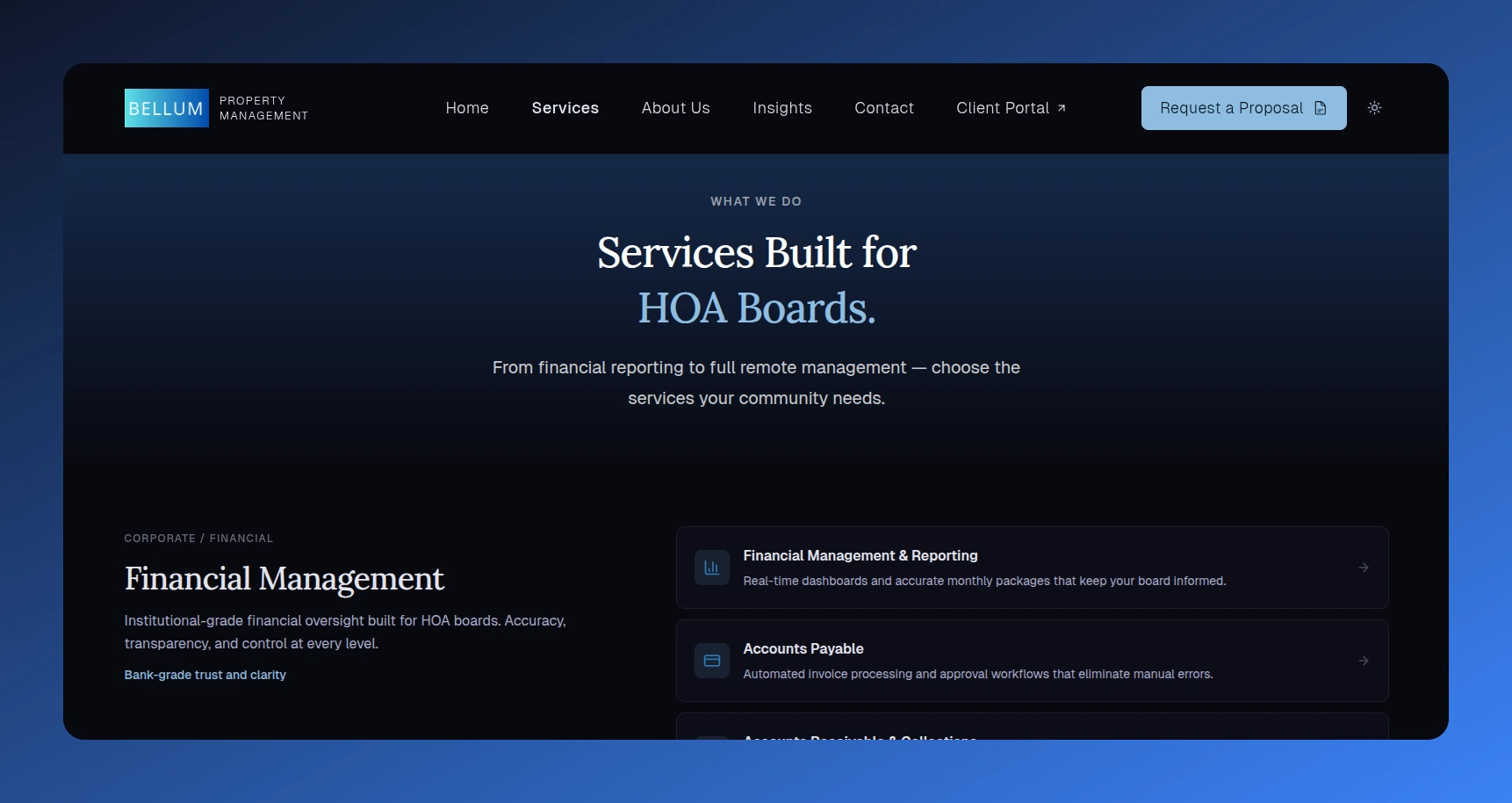Image resolution: width=1512 pixels, height=803 pixels.
Task: Open the Accounts Payable service title
Action: pos(803,649)
